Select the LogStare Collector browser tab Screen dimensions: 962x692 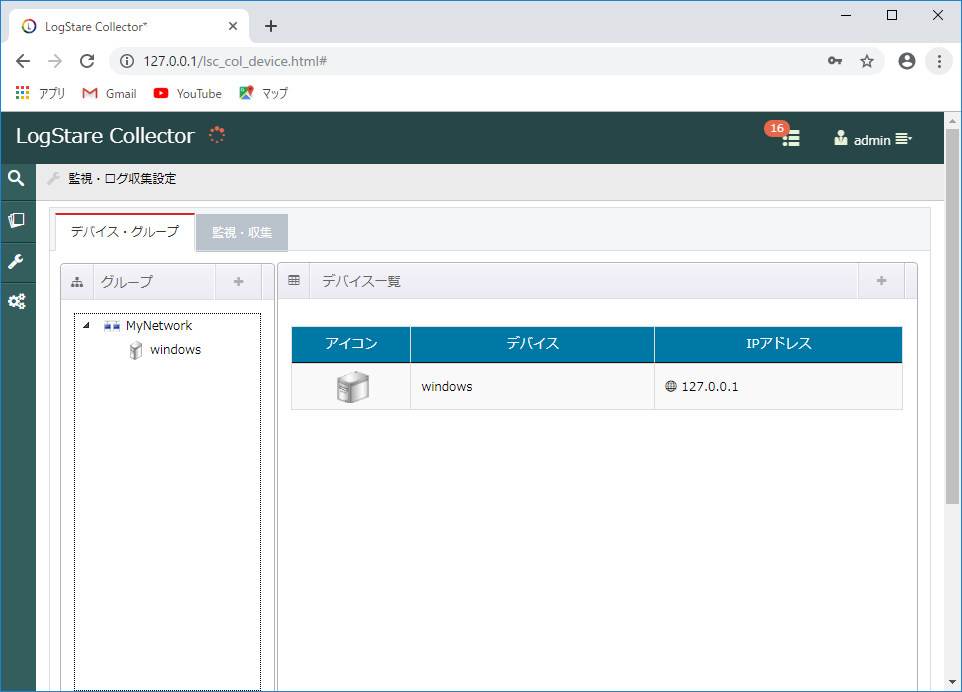129,26
